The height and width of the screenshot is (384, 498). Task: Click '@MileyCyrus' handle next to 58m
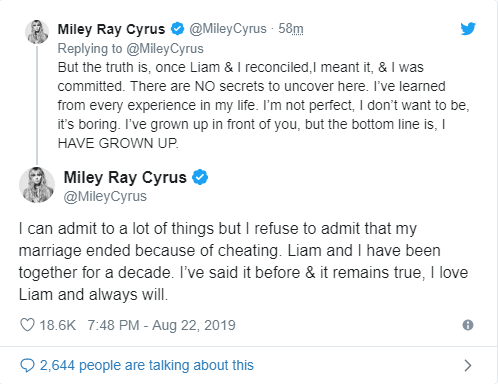[228, 29]
